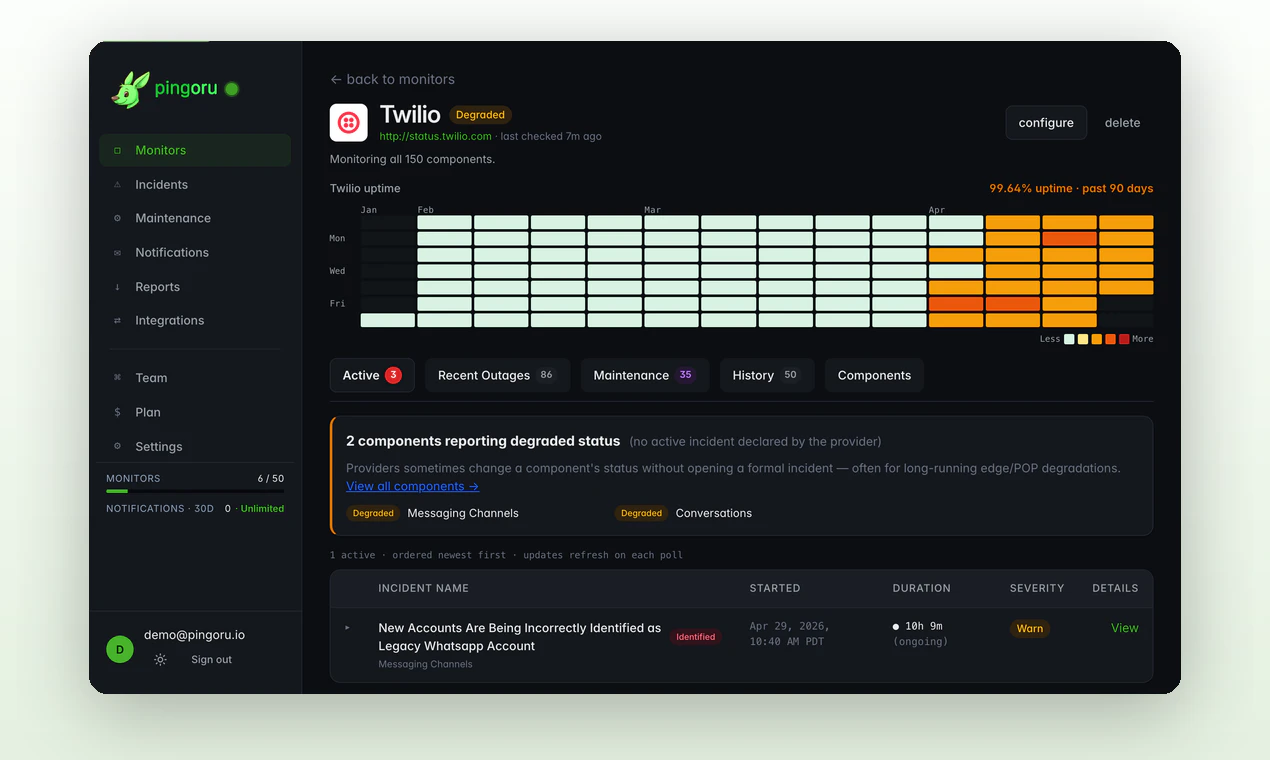The width and height of the screenshot is (1270, 760).
Task: Open the Maintenance tab showing 35 items
Action: pyautogui.click(x=644, y=375)
